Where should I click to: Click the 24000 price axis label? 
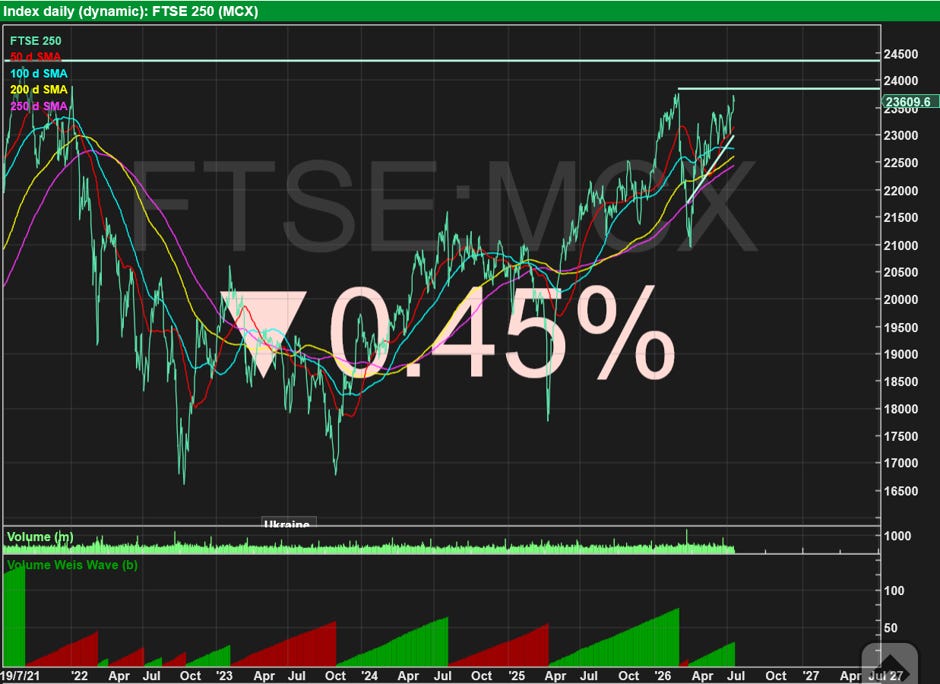tap(901, 81)
